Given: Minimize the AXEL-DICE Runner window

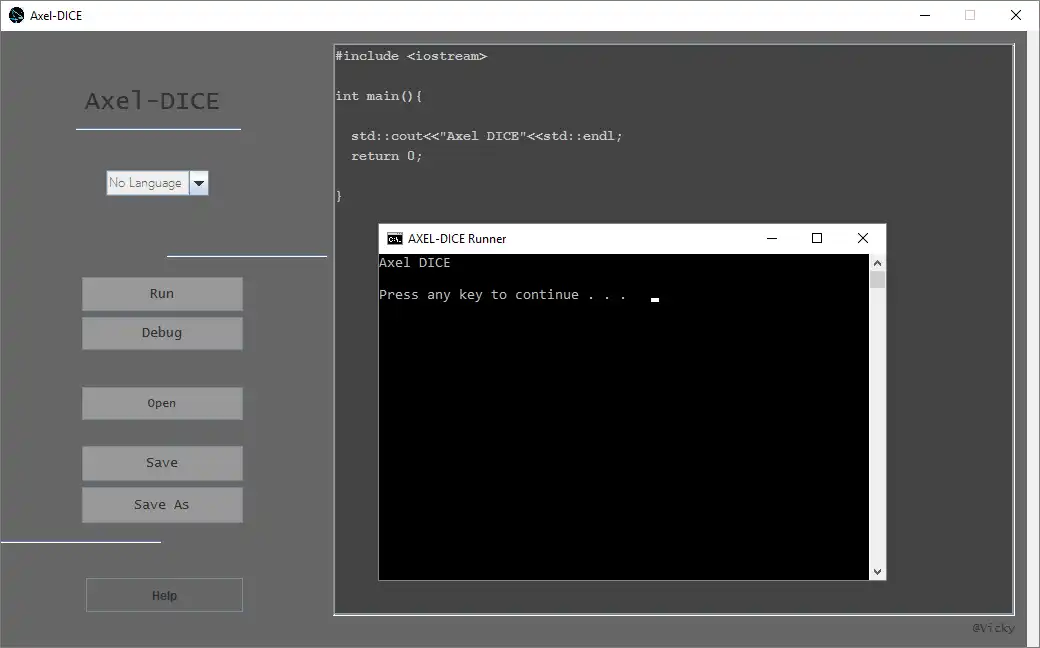Looking at the screenshot, I should (771, 239).
